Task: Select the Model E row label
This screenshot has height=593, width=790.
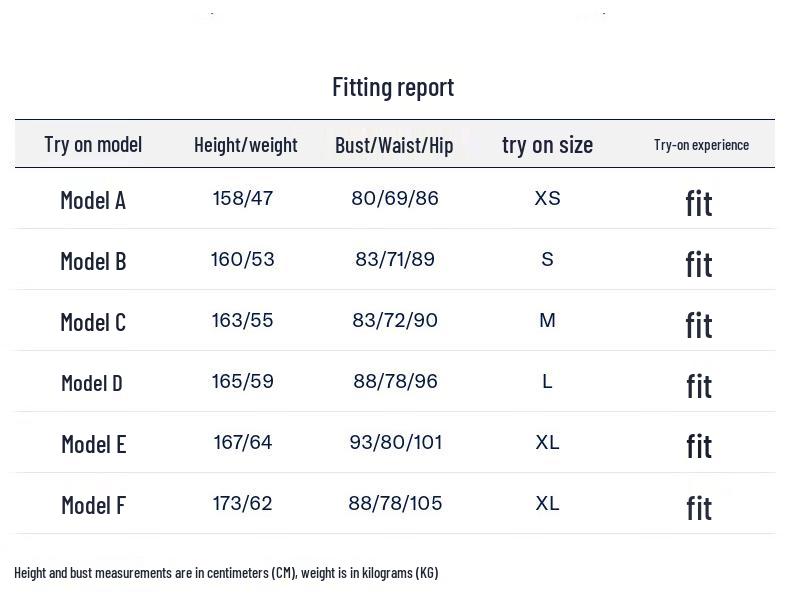Action: pyautogui.click(x=93, y=444)
